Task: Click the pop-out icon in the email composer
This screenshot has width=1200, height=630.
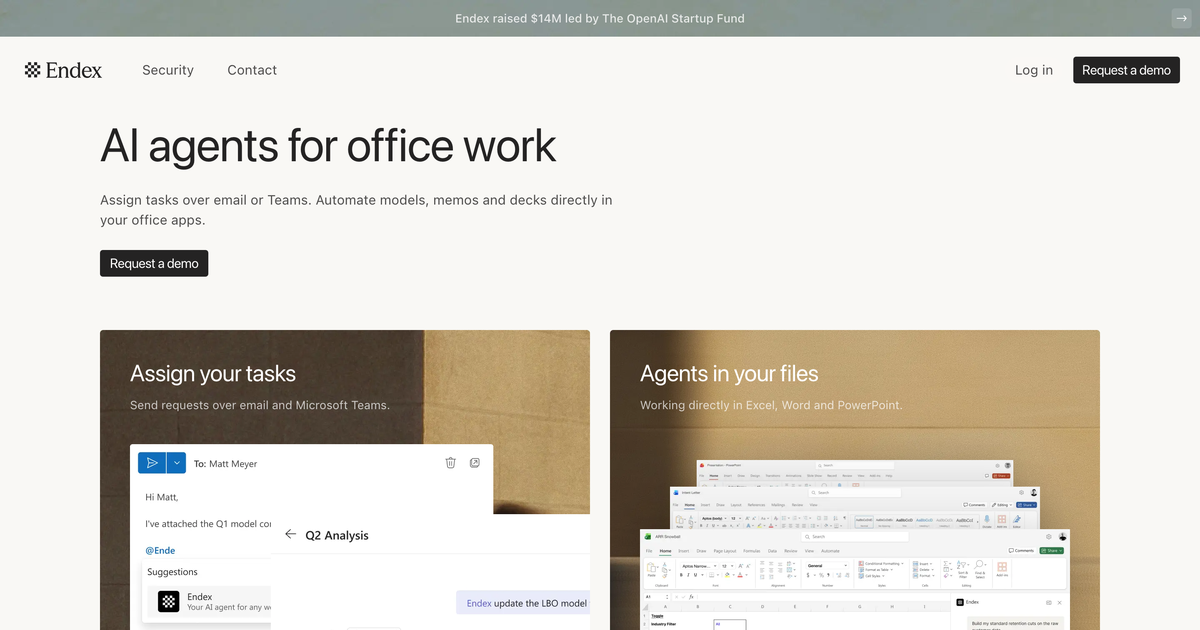Action: (475, 463)
